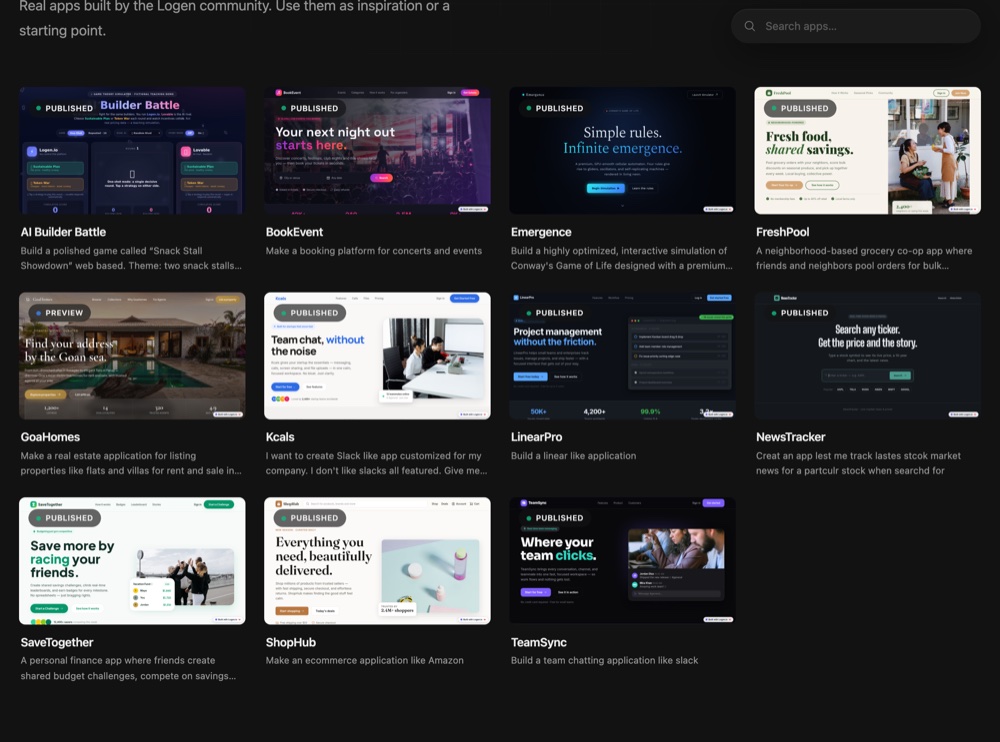
Task: Click the PUBLISHED badge on SaveTogether
Action: [x=65, y=518]
